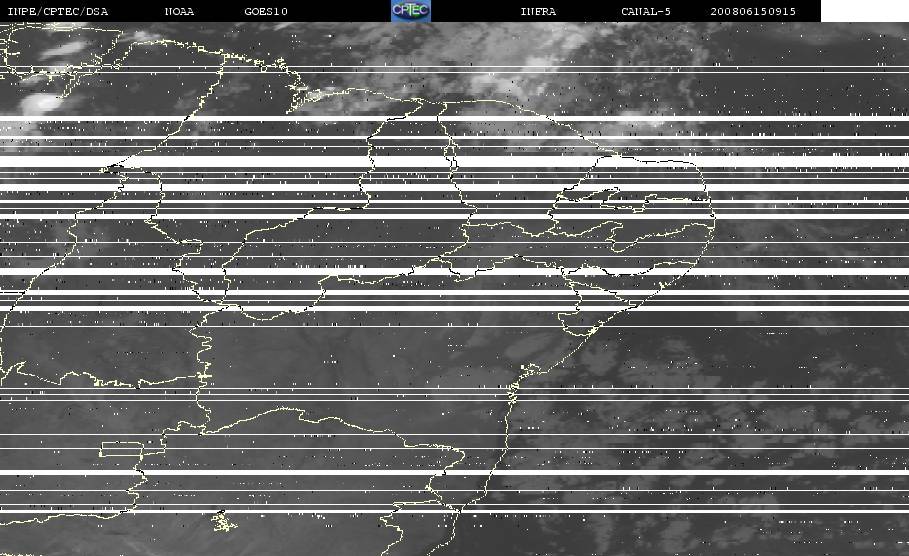Image resolution: width=909 pixels, height=556 pixels.
Task: Click empty black header area between GOES10 and logo
Action: (x=339, y=11)
